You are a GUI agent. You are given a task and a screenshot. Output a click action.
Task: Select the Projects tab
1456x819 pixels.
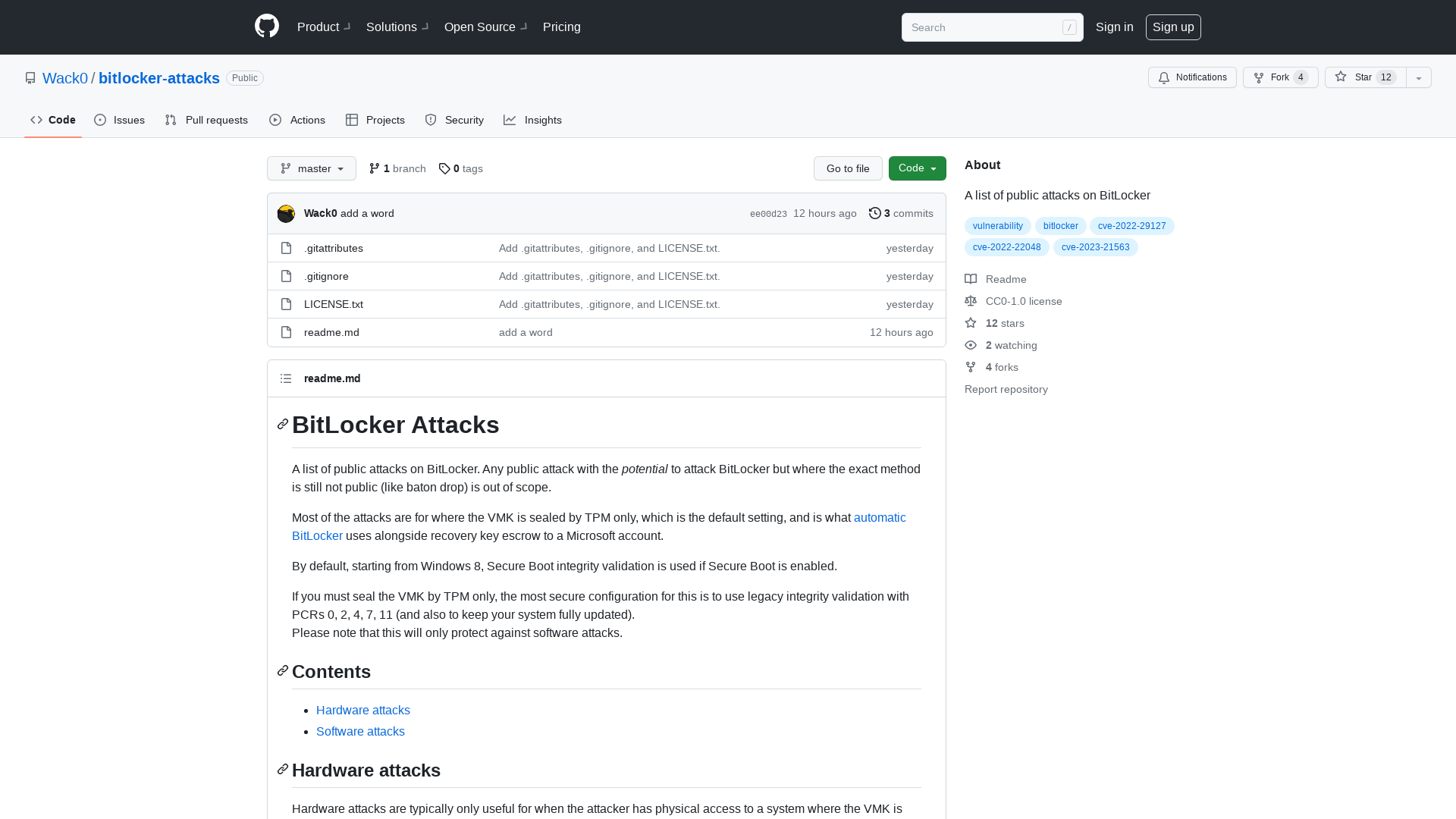pyautogui.click(x=375, y=120)
